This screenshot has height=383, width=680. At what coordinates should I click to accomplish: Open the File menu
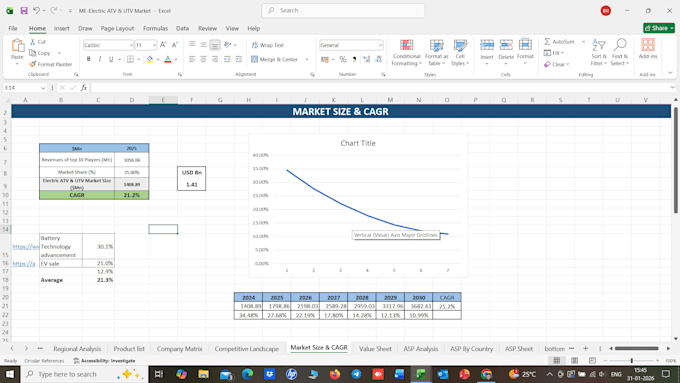(13, 28)
